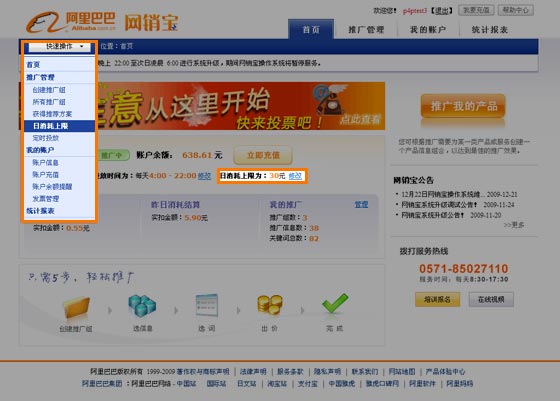Viewport: 560px width, 401px height.
Task: Open 网站地图 footer link
Action: pos(402,372)
